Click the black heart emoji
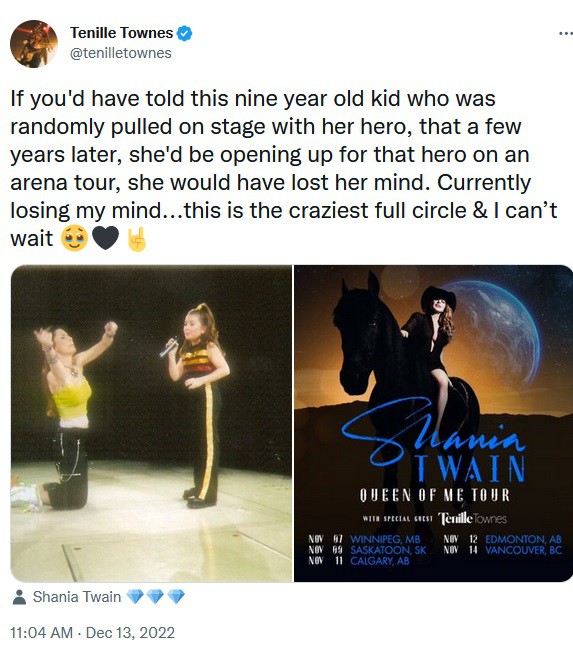573x651 pixels. (x=105, y=239)
